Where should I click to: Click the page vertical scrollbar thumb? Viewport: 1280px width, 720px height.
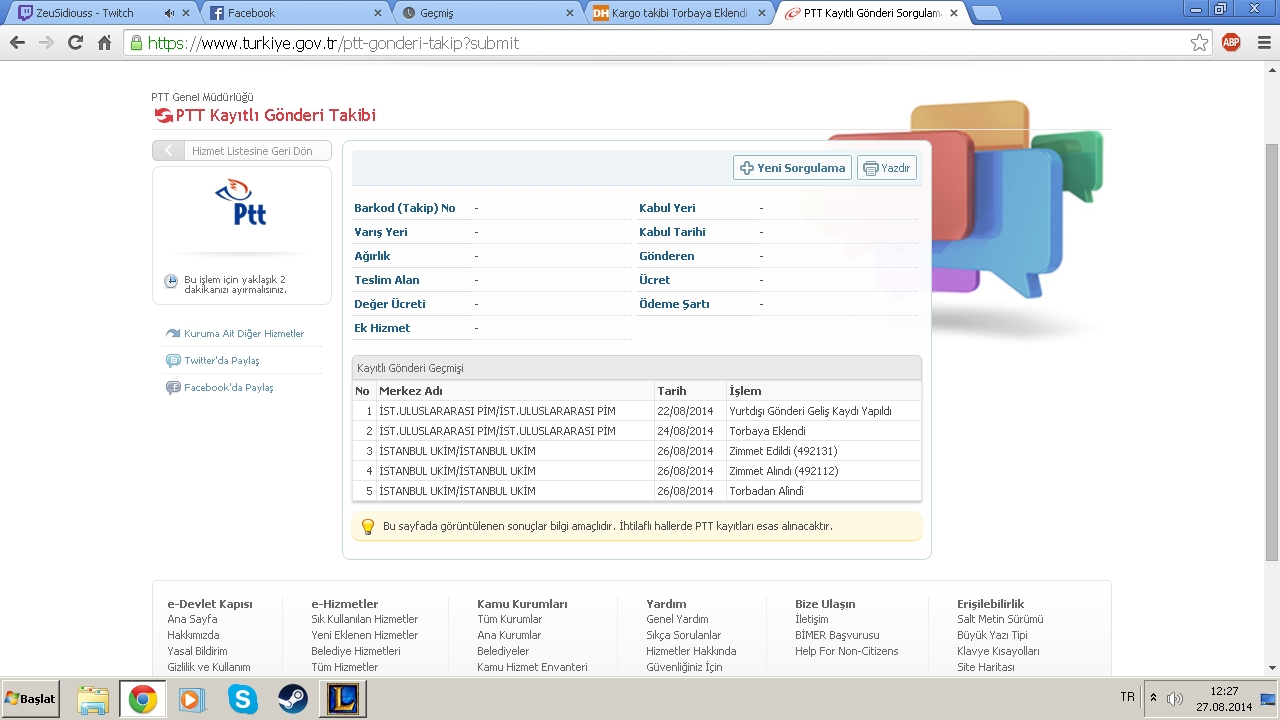point(1272,350)
